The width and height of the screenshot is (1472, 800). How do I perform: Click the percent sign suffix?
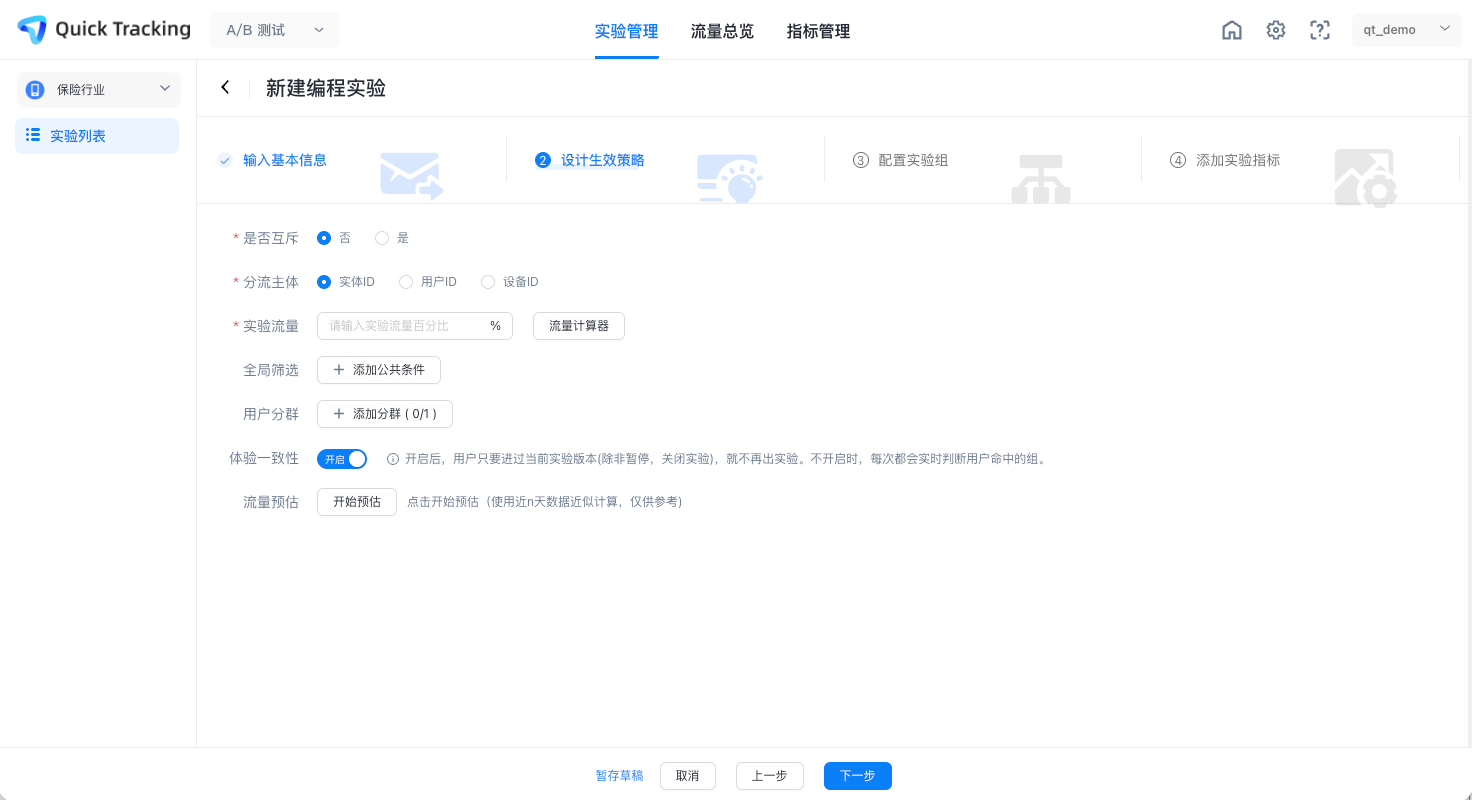(x=495, y=326)
